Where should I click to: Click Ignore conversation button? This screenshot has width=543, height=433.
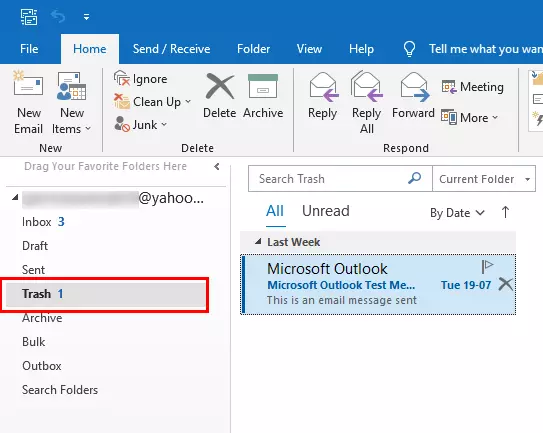click(141, 79)
